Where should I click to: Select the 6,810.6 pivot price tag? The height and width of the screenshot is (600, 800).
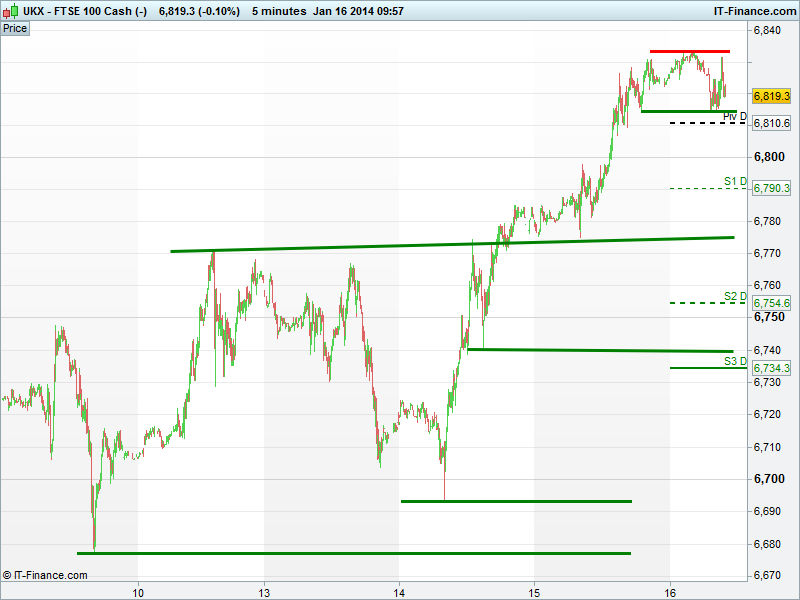771,123
